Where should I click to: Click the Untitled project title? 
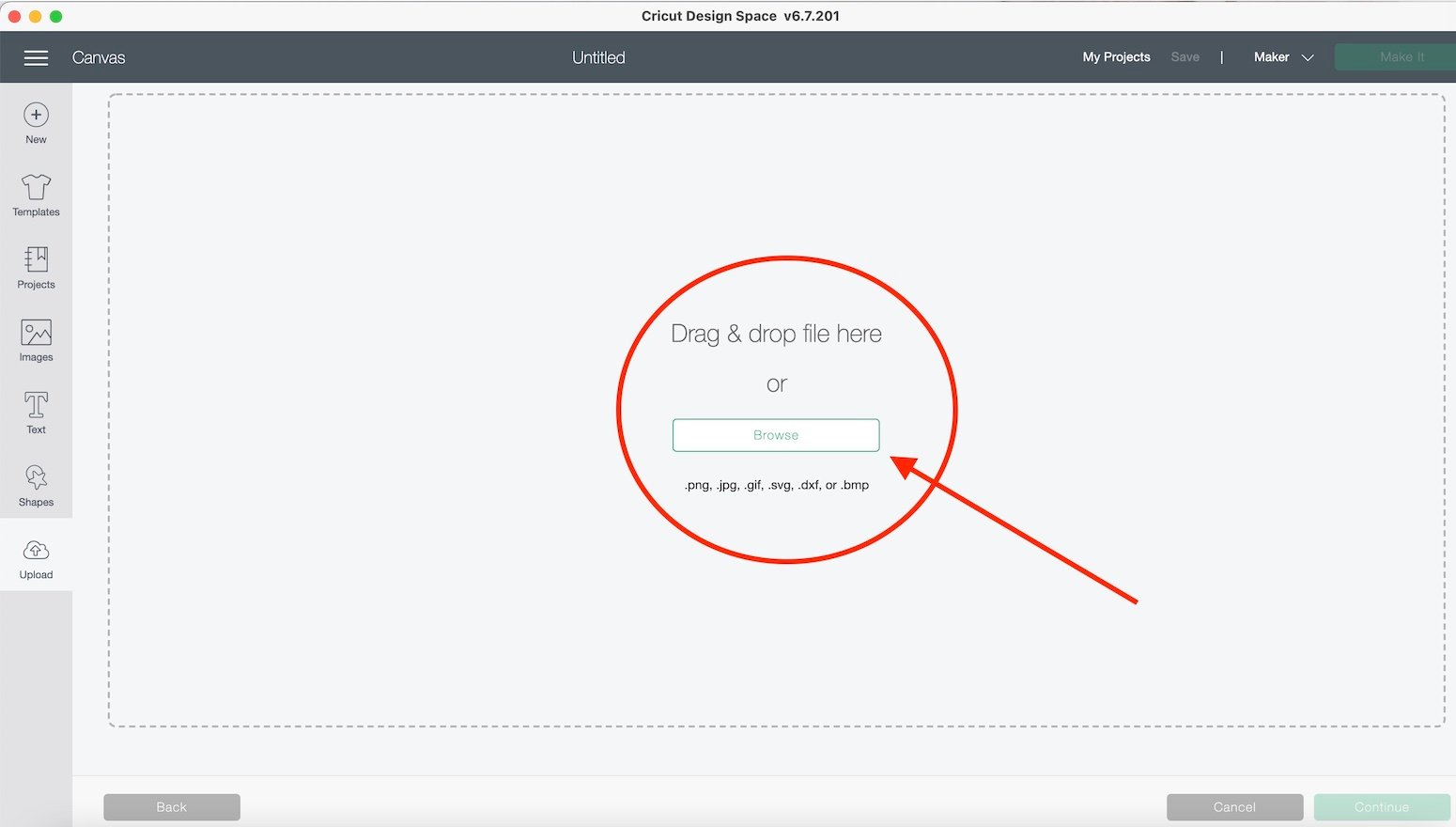[598, 57]
